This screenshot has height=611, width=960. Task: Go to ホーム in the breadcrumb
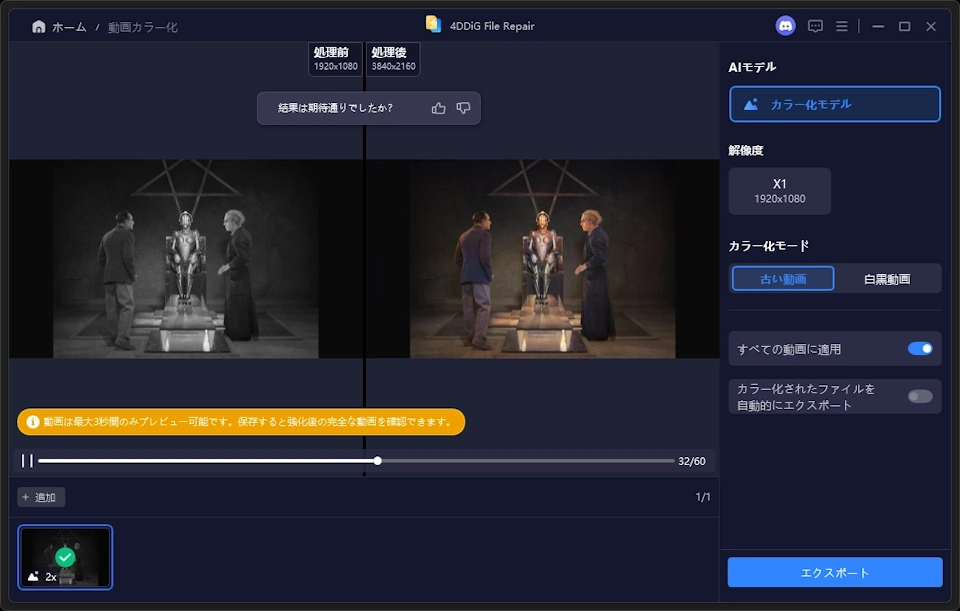[x=69, y=27]
